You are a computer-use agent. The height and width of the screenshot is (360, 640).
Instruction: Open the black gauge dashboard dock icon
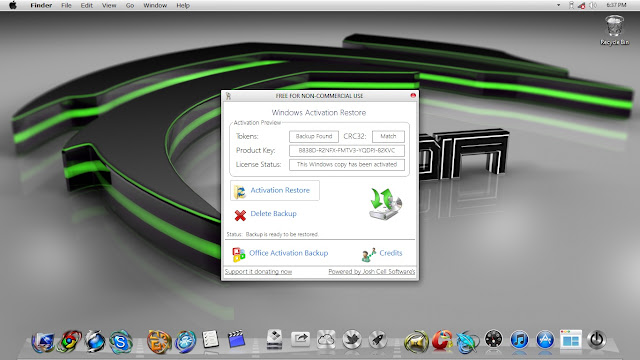coord(493,339)
